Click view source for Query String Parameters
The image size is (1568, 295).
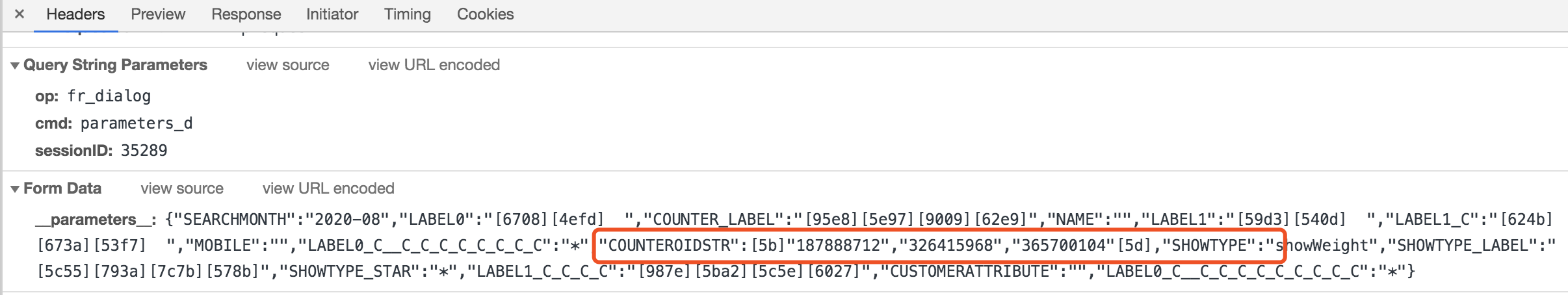pyautogui.click(x=288, y=65)
